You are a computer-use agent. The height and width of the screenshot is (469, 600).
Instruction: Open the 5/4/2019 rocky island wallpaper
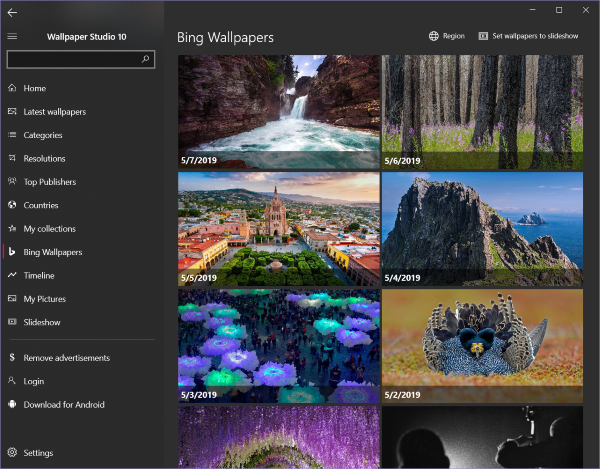483,229
